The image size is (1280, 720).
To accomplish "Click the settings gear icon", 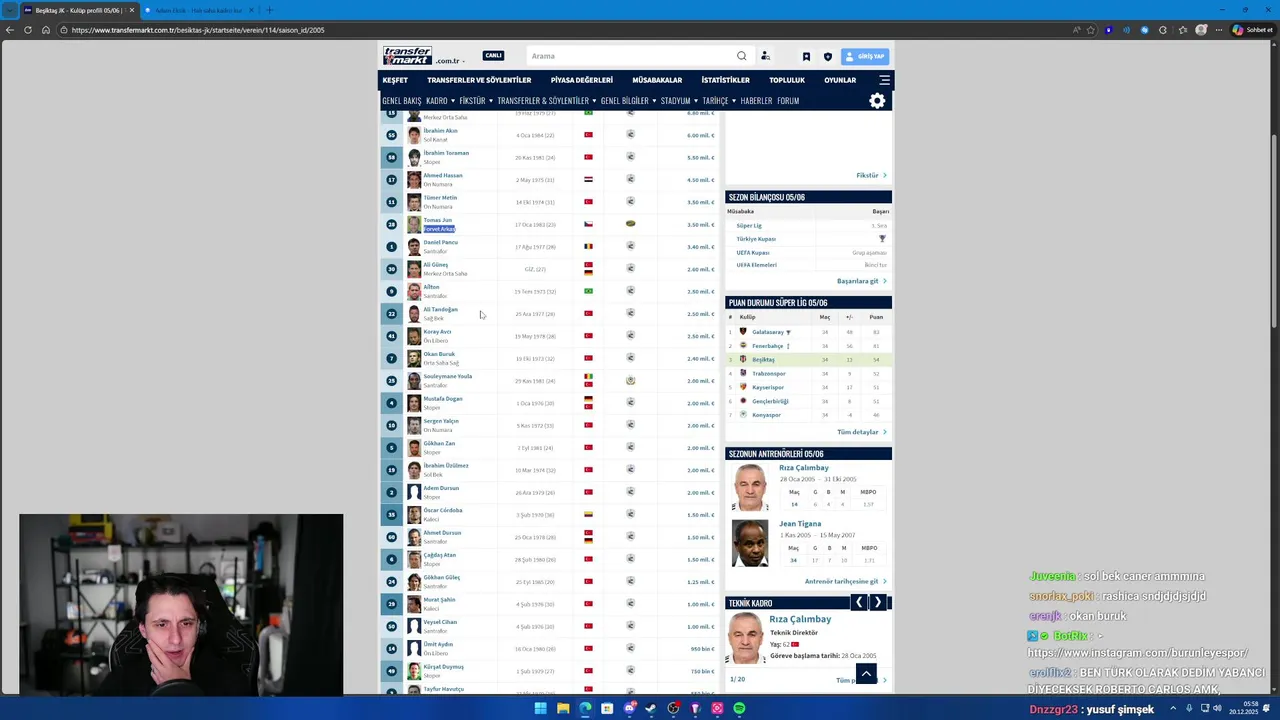I will point(877,101).
